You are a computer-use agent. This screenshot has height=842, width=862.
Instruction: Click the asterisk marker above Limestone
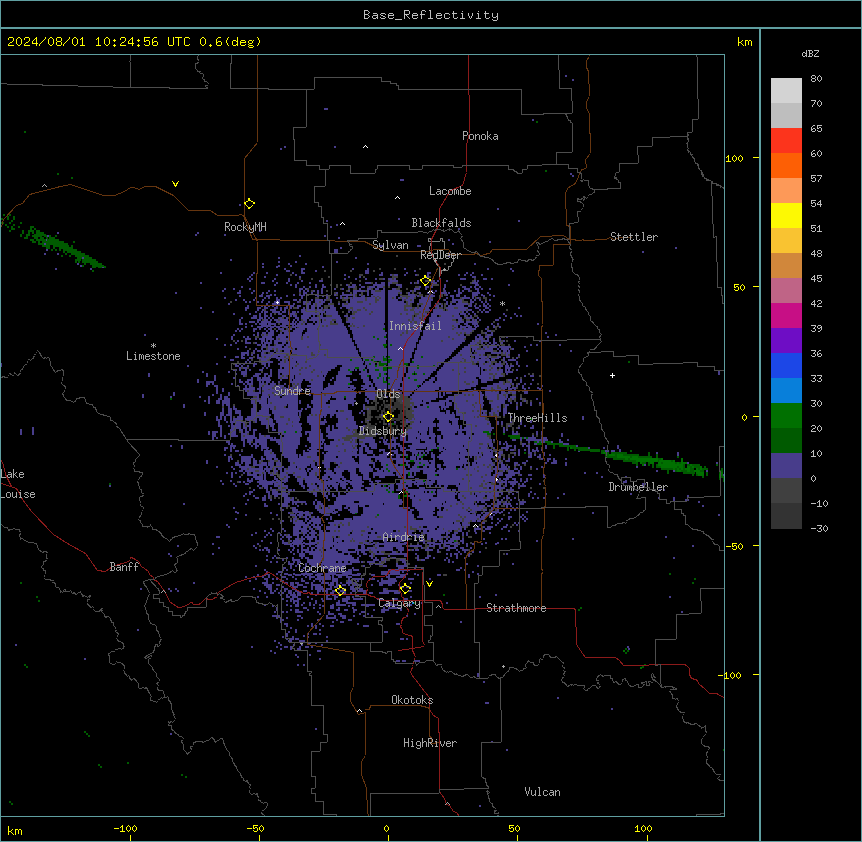pyautogui.click(x=153, y=346)
